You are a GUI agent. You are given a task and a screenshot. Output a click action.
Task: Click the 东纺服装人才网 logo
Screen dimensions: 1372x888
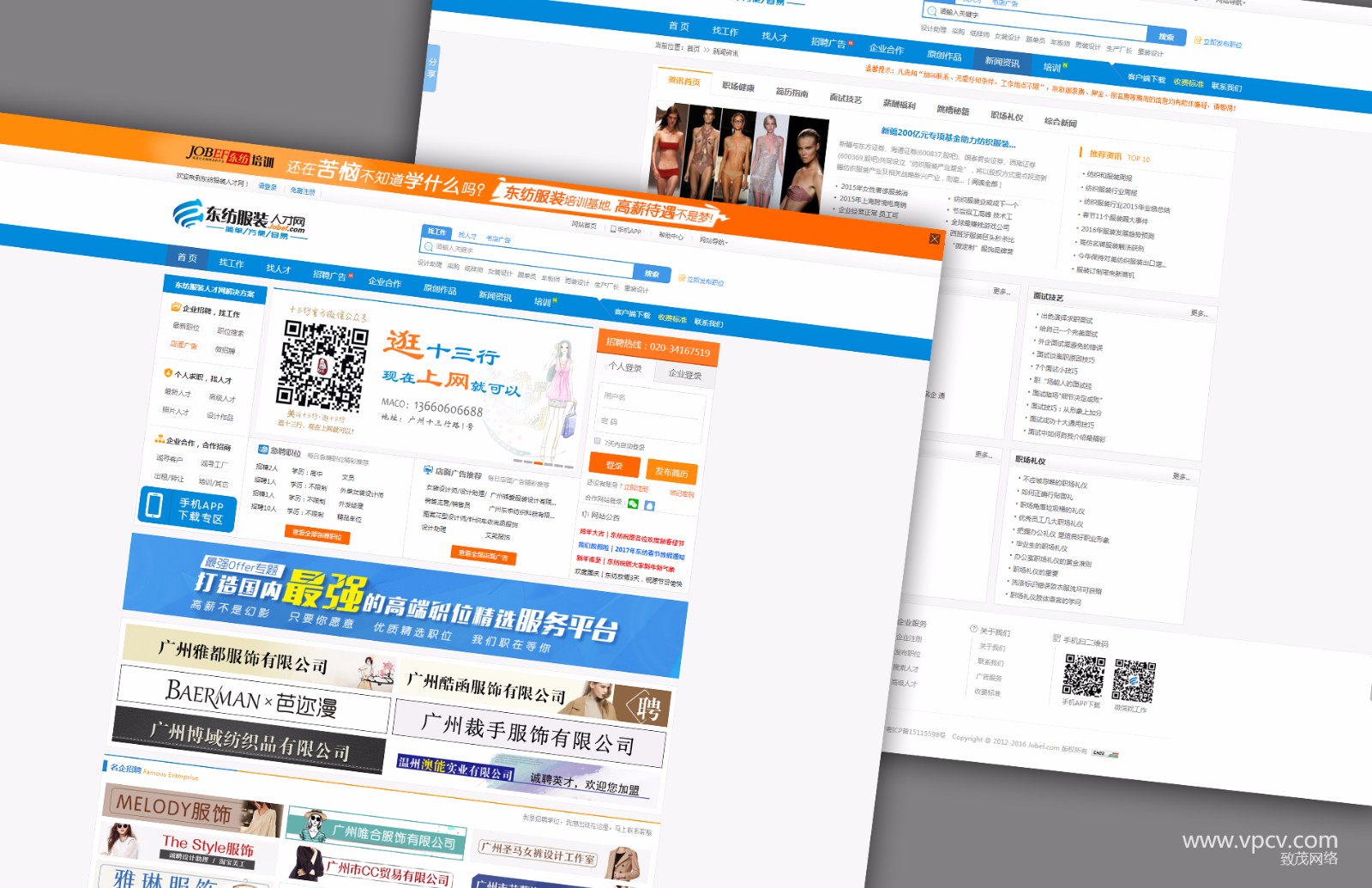click(238, 220)
